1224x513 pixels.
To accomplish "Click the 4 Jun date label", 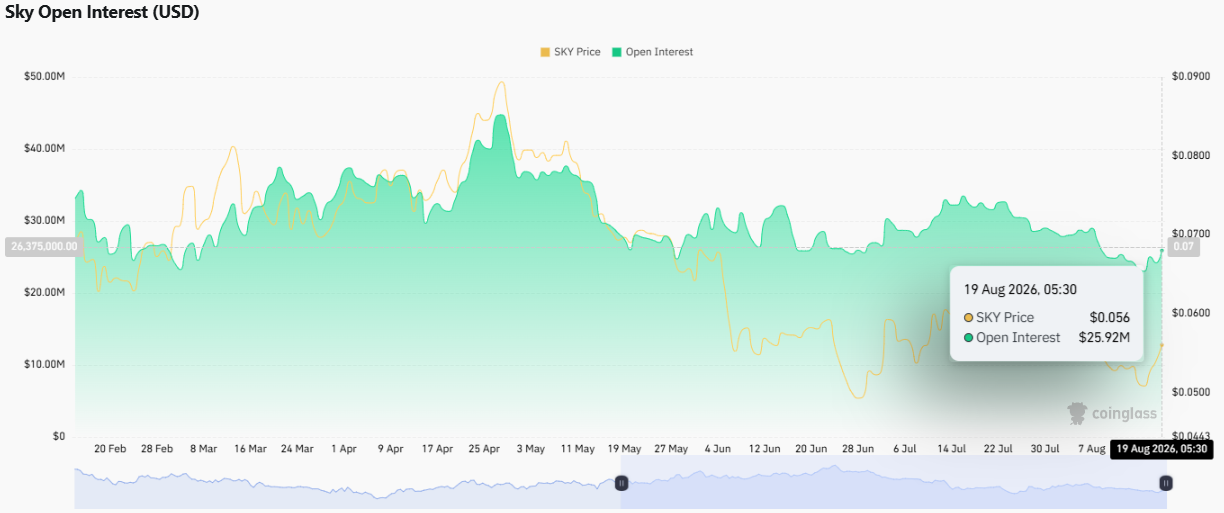I will pos(717,449).
